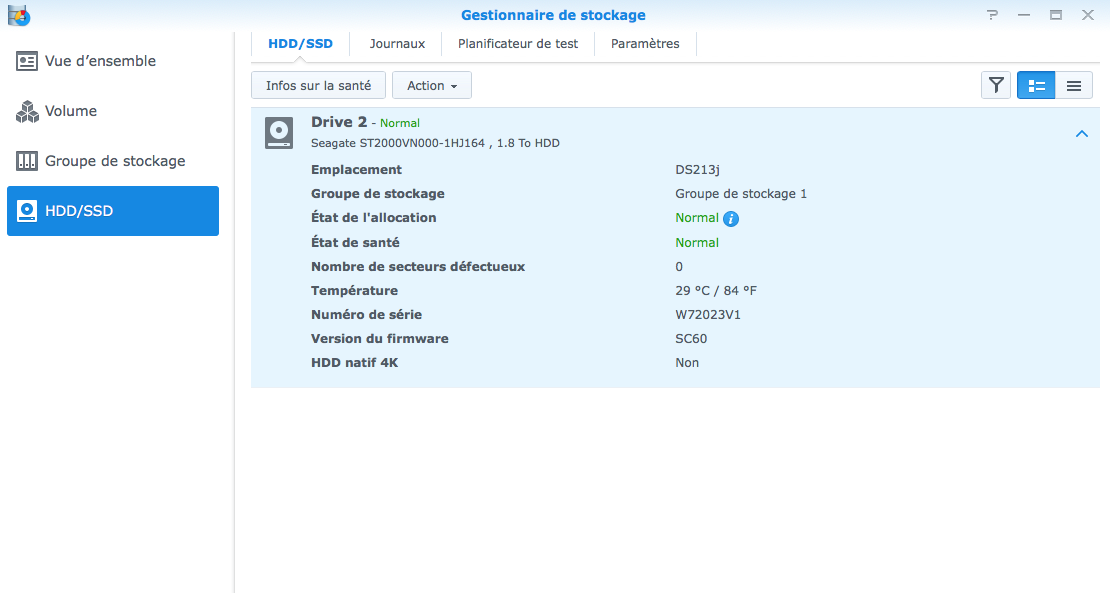1110x593 pixels.
Task: Click the firmware version SC60 value
Action: [691, 339]
